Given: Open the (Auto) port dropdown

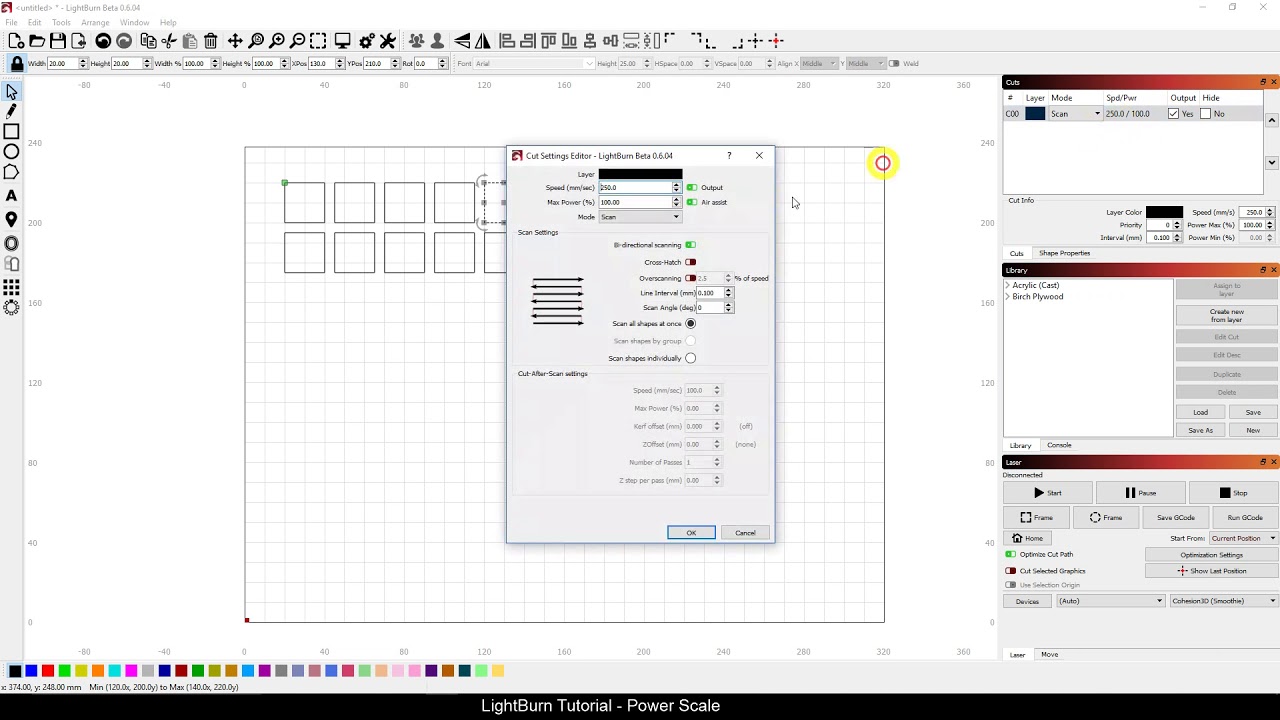Looking at the screenshot, I should pos(1111,601).
